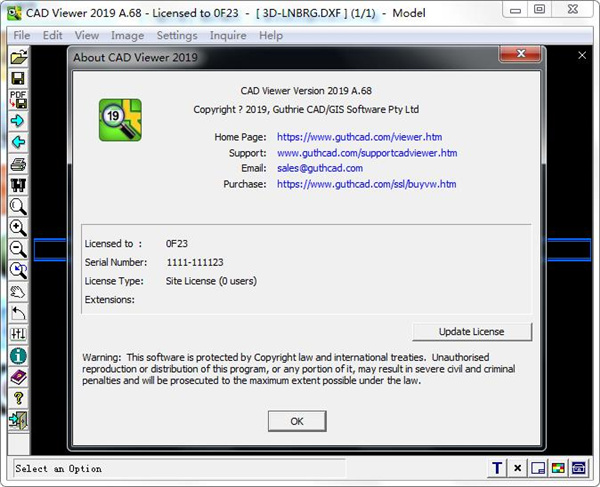600x487 pixels.
Task: Click the multicolor palette icon in status bar
Action: point(558,468)
